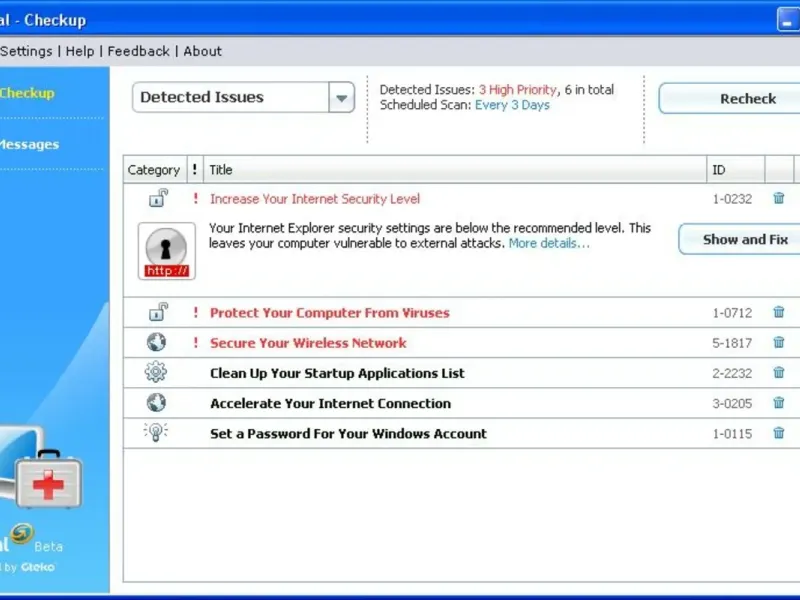Click the Every 3 Days scheduled scan link
Screen dimensions: 800x600
(x=512, y=105)
